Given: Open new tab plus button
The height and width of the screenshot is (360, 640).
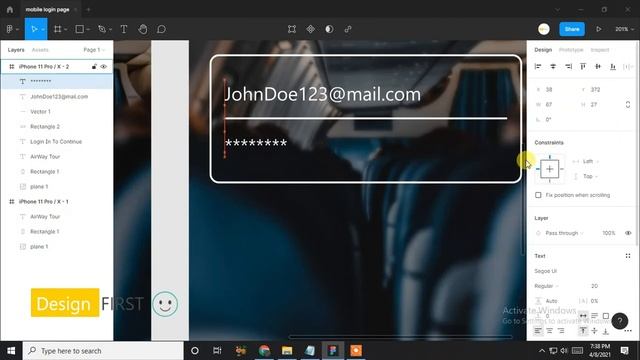Looking at the screenshot, I should (x=88, y=9).
